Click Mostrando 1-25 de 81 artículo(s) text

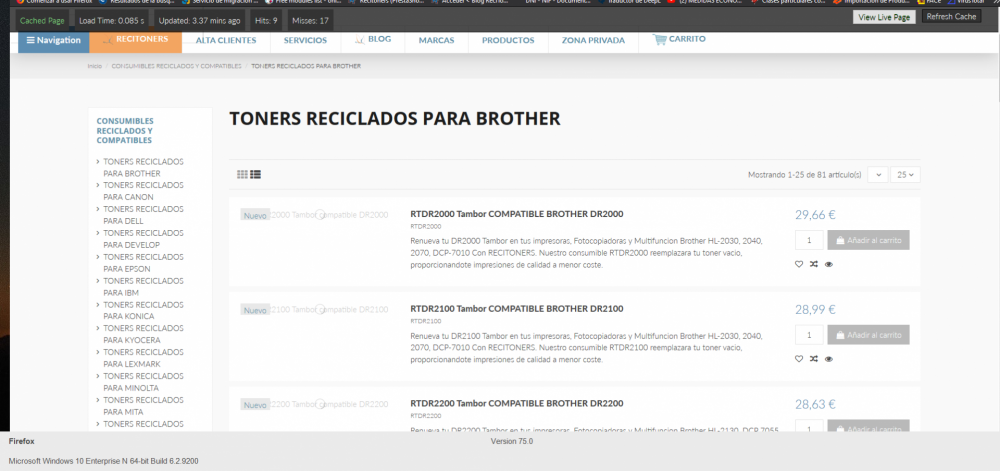click(x=805, y=175)
